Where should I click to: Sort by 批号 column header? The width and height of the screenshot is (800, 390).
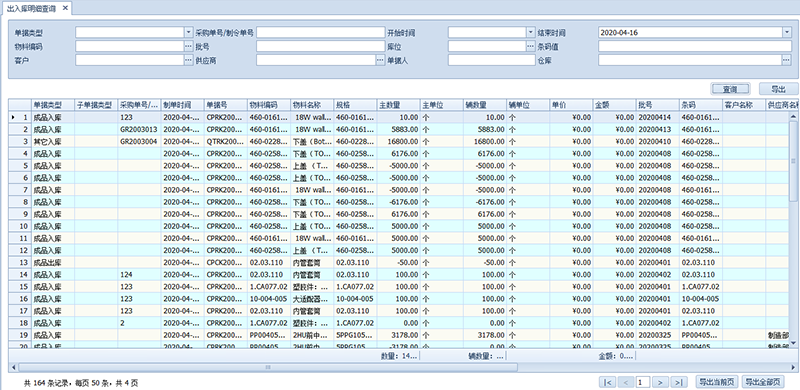pos(658,105)
